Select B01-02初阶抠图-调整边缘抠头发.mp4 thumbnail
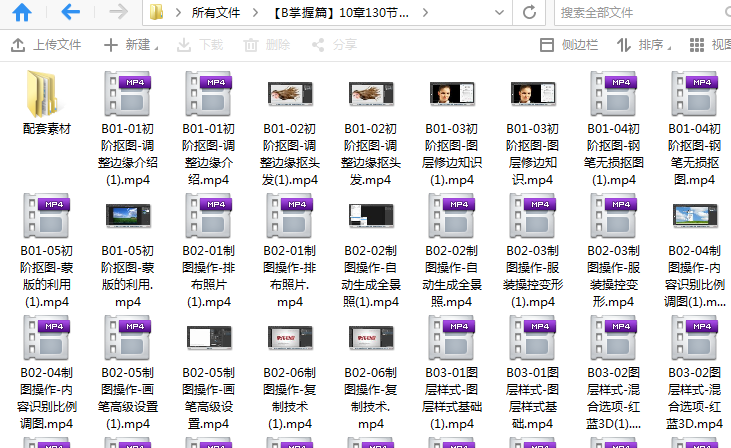 point(371,94)
